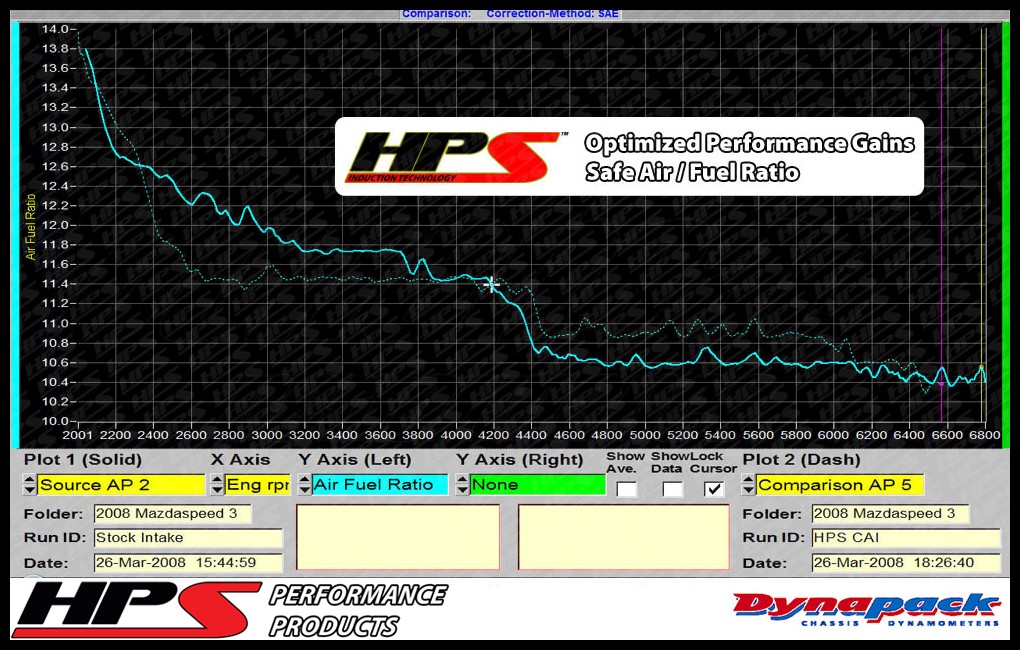This screenshot has height=650, width=1020.
Task: Click the 10.0 value on the Y axis
Action: tap(55, 421)
